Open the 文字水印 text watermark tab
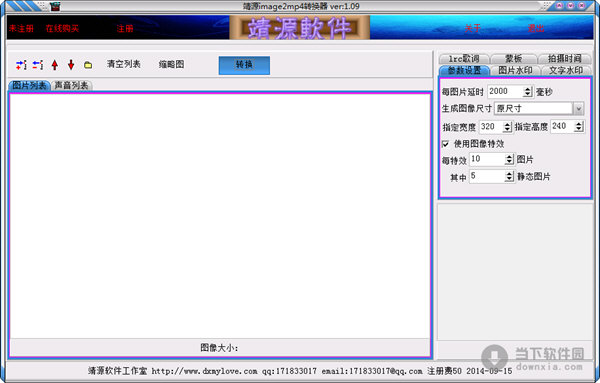 [566, 70]
